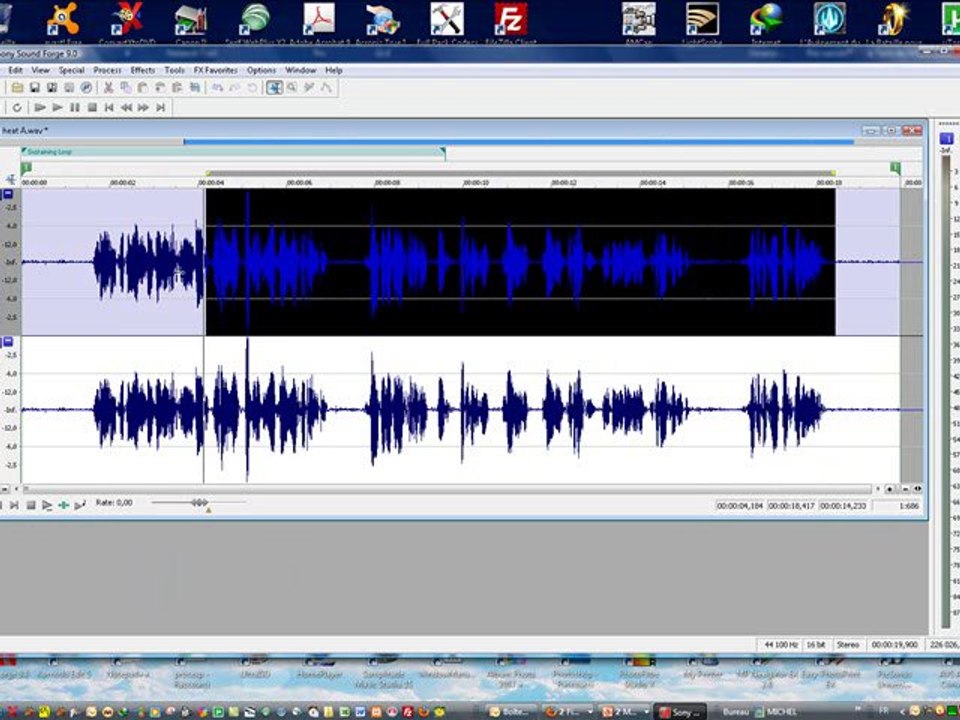Click Fast Forward in transport bar
This screenshot has width=960, height=720.
[143, 108]
